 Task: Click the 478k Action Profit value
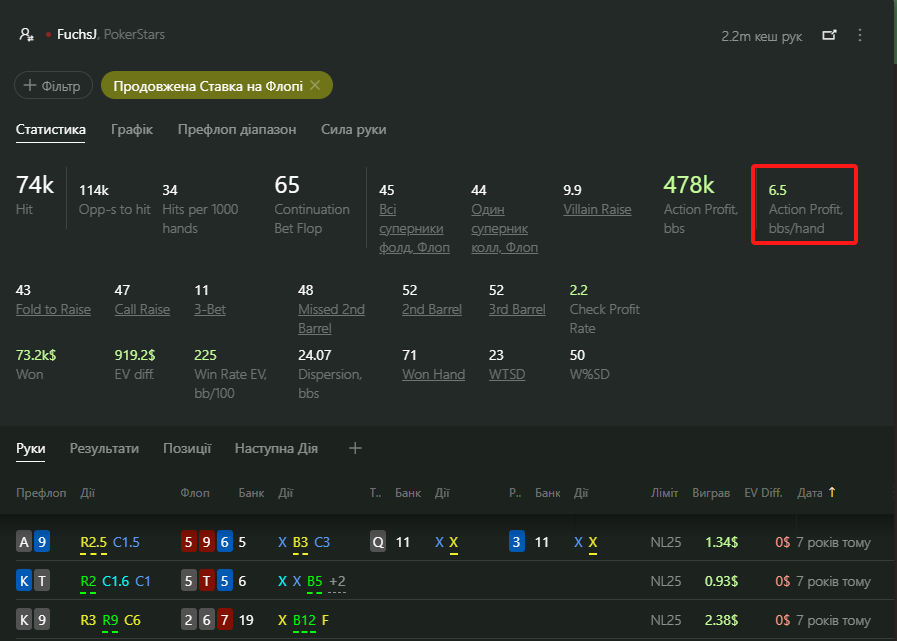[689, 185]
